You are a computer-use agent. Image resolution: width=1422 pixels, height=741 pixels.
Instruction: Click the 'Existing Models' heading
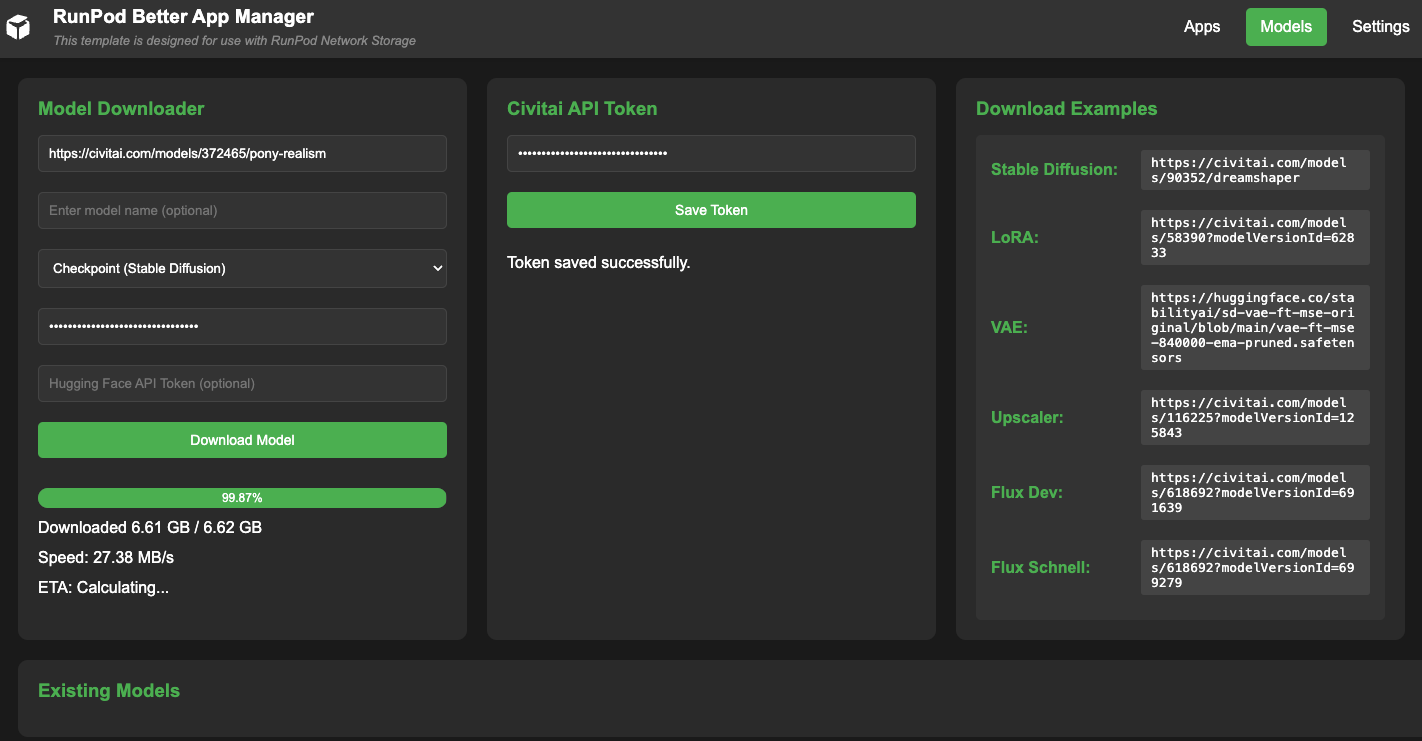(x=109, y=691)
